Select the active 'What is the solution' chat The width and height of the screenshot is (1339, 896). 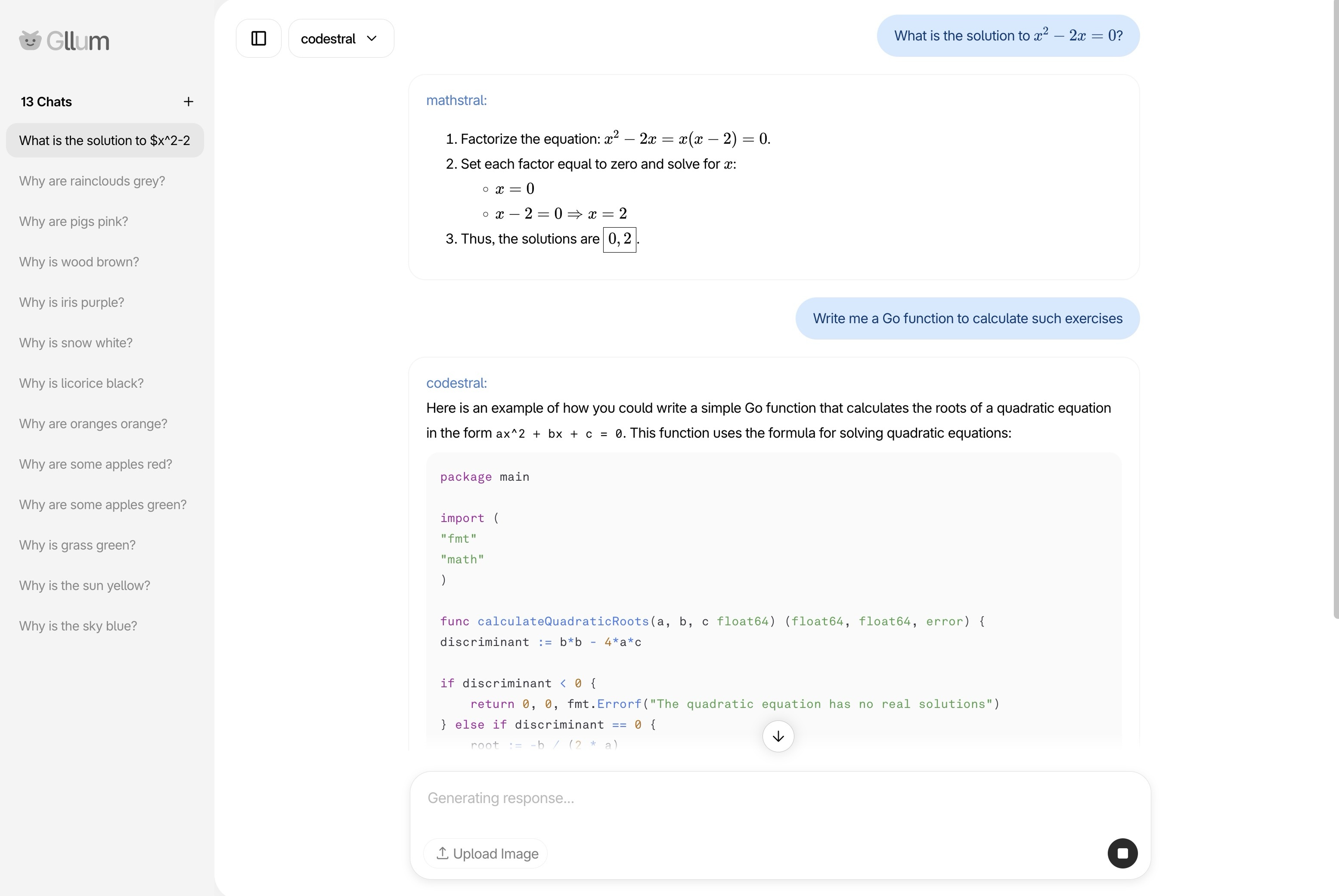click(x=105, y=141)
